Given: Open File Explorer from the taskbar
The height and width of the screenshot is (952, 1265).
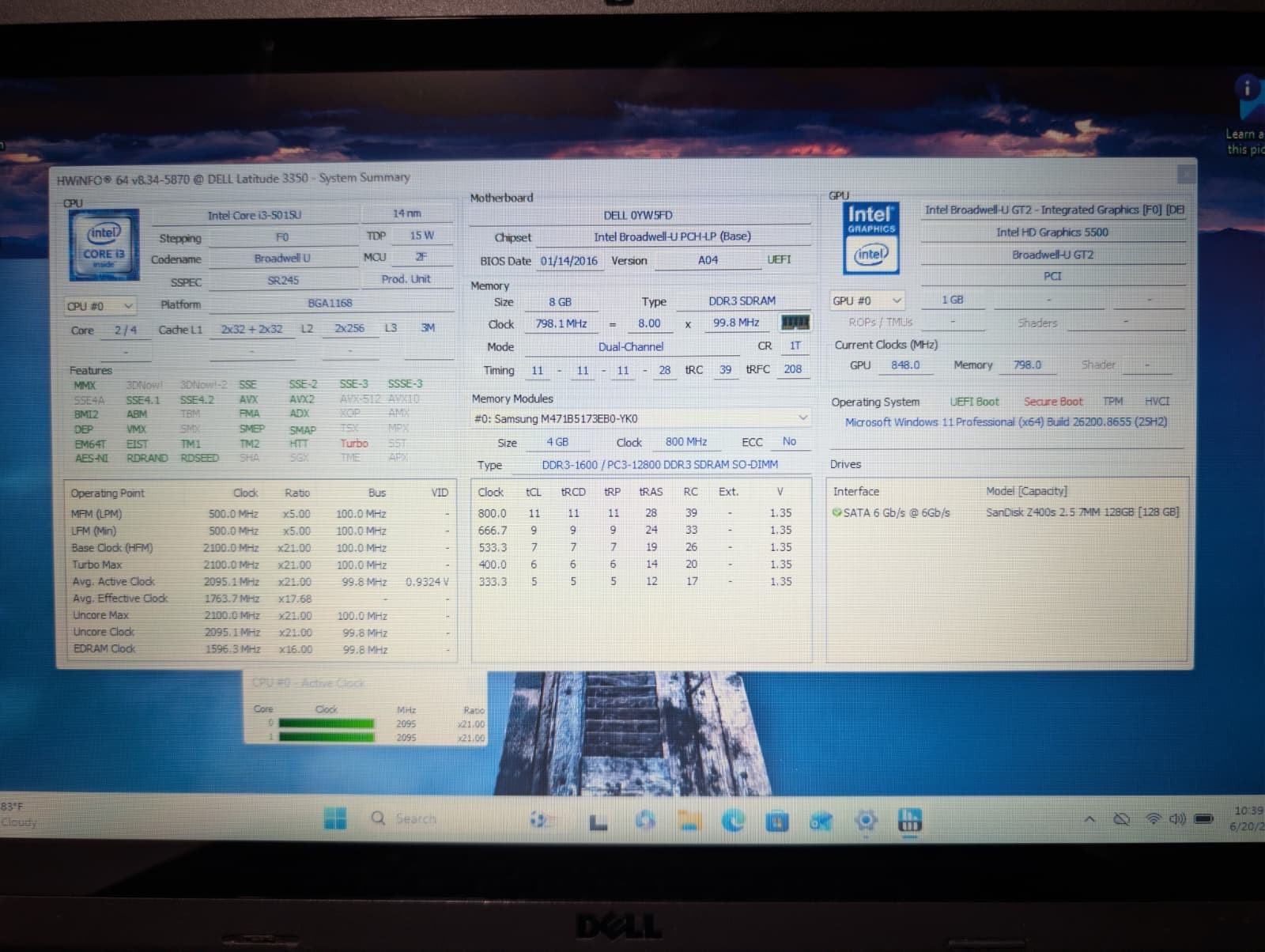Looking at the screenshot, I should [x=689, y=821].
